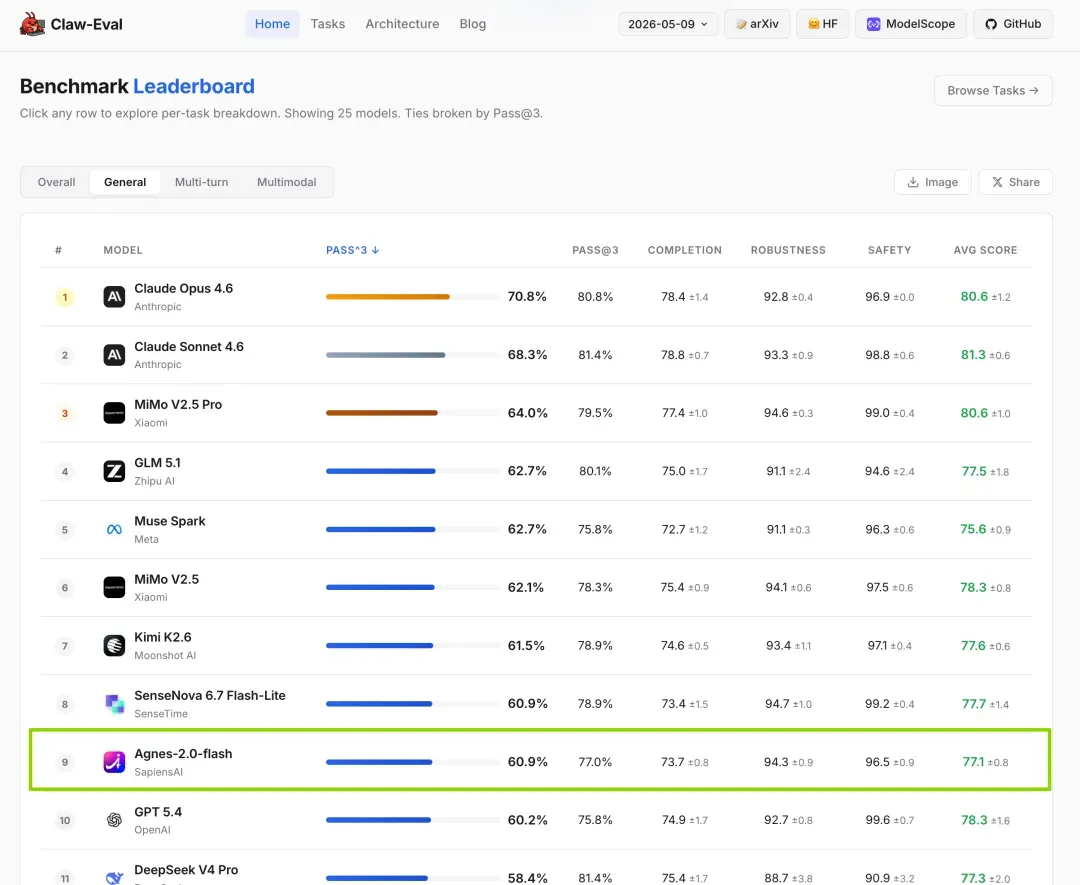Viewport: 1080px width, 885px height.
Task: Click the Moonshot AI icon for Kimi K2.6
Action: 114,646
